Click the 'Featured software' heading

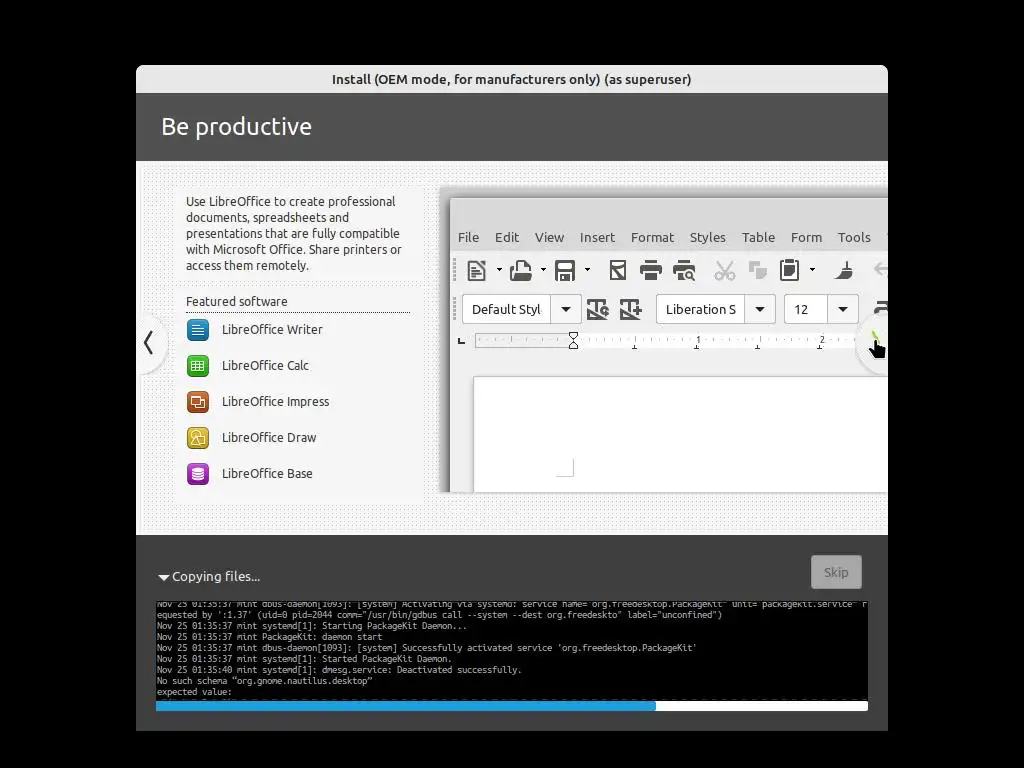pyautogui.click(x=236, y=302)
